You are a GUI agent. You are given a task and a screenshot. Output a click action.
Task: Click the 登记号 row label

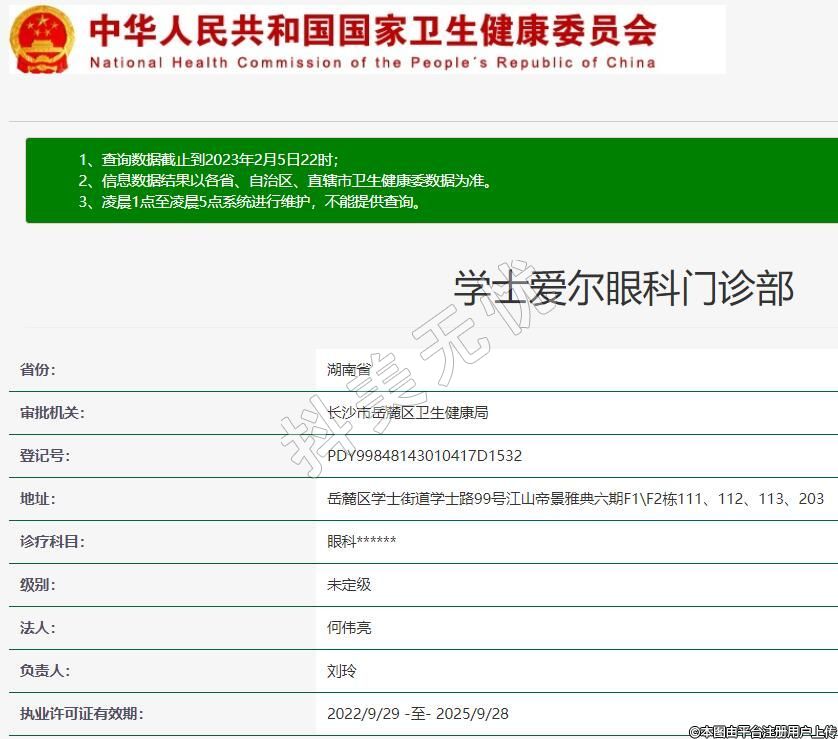(45, 456)
